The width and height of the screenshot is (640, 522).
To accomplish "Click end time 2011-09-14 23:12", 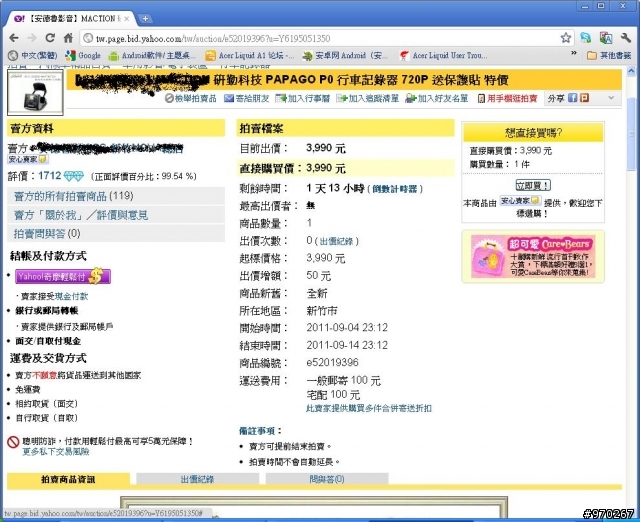I will pos(347,345).
